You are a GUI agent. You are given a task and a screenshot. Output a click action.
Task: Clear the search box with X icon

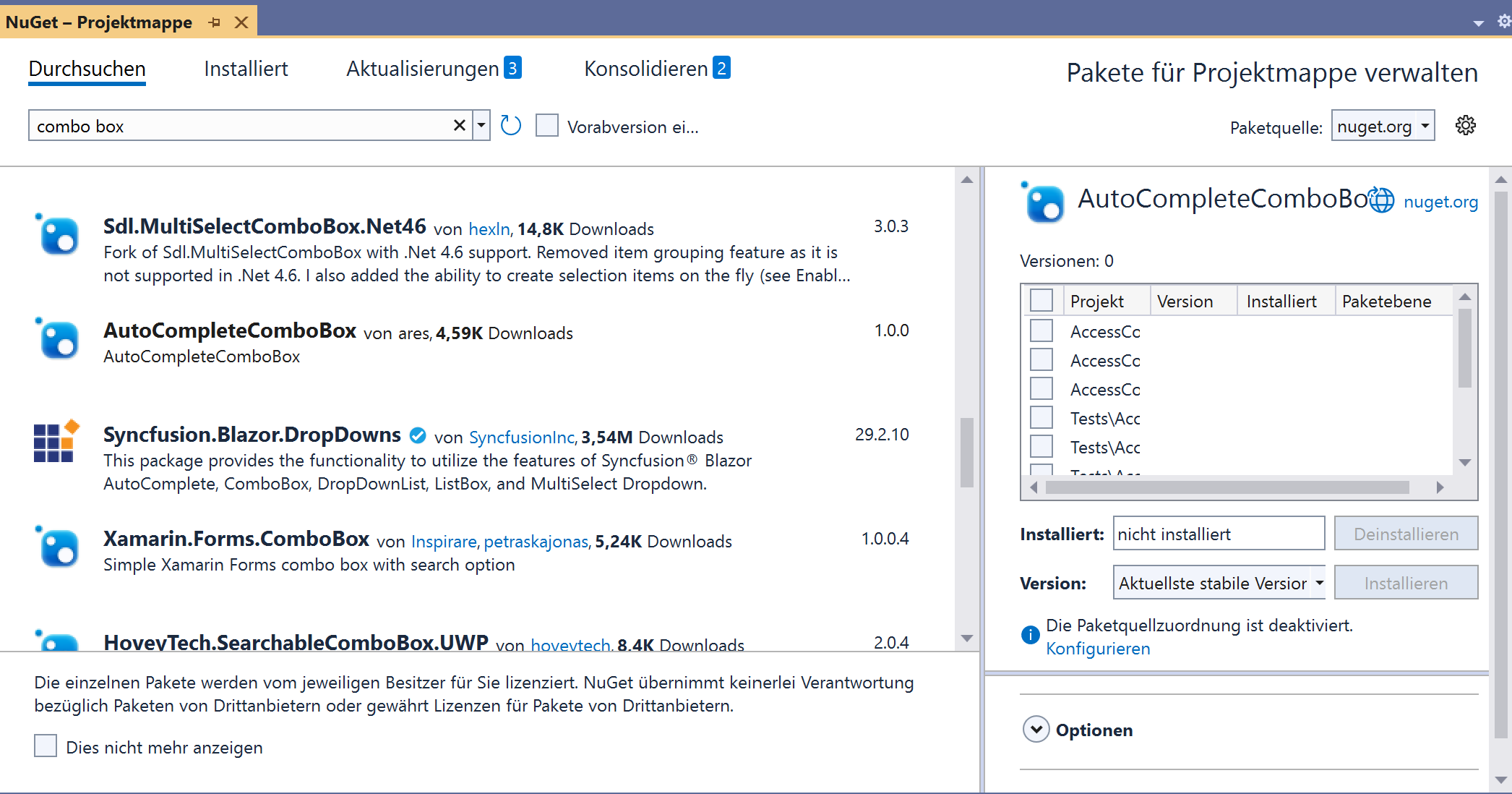459,126
